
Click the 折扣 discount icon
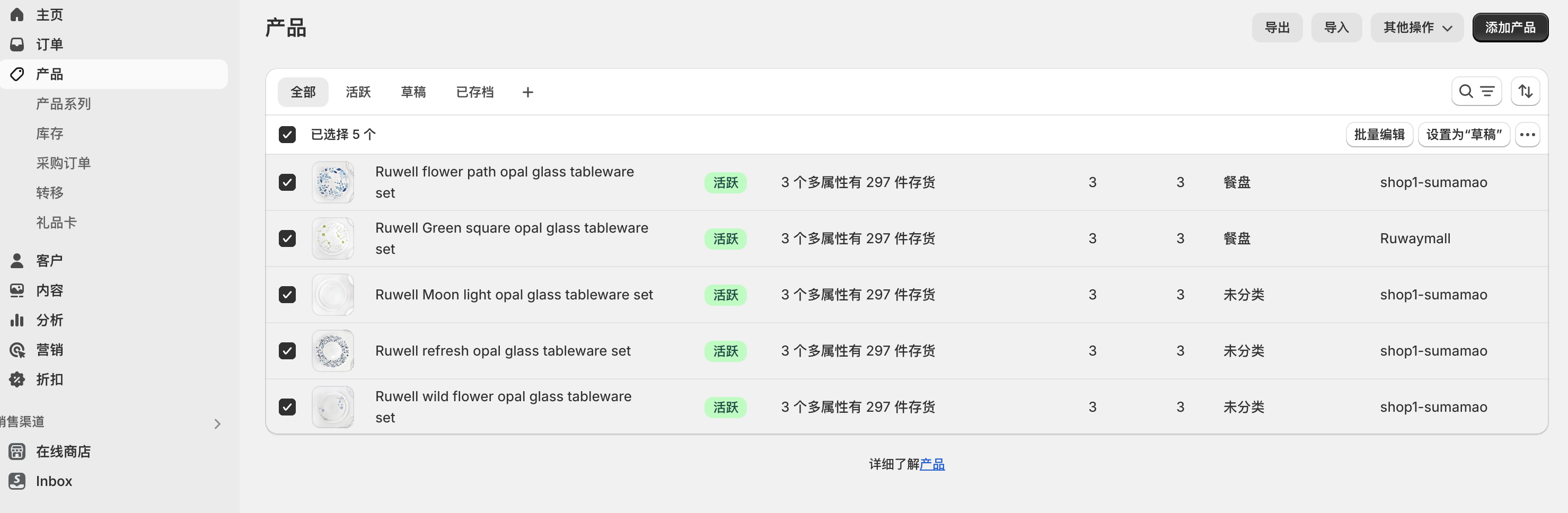point(17,380)
